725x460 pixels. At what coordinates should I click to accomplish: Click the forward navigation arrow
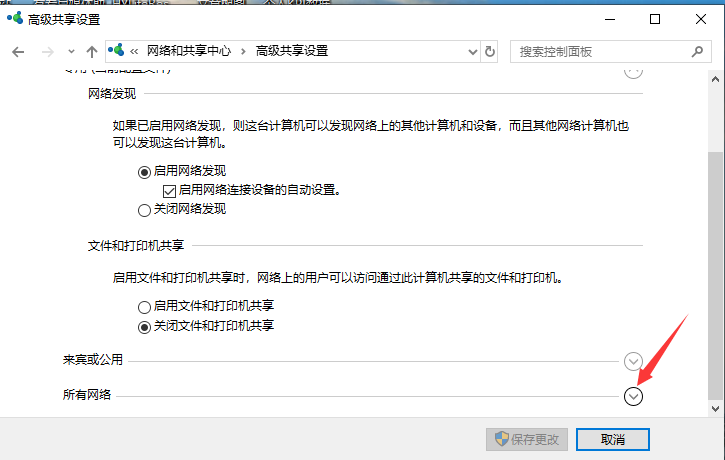[46, 51]
